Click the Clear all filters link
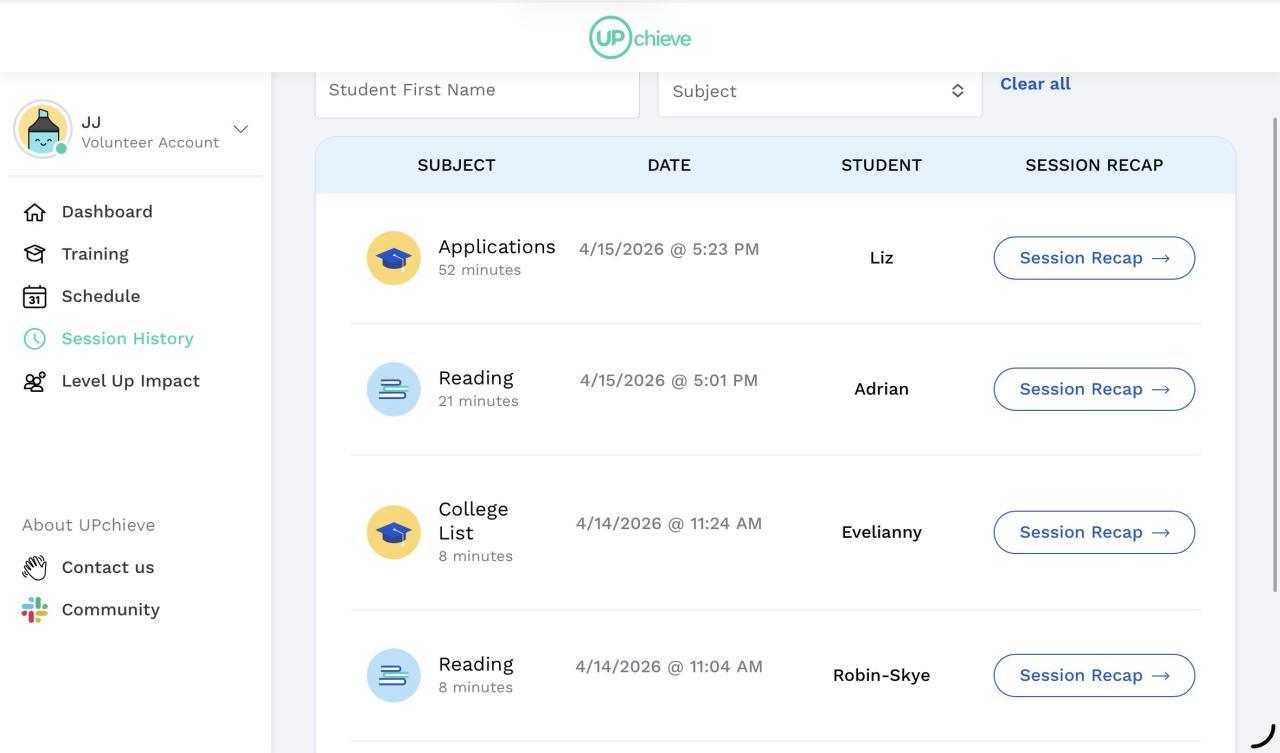This screenshot has width=1280, height=753. (1035, 84)
